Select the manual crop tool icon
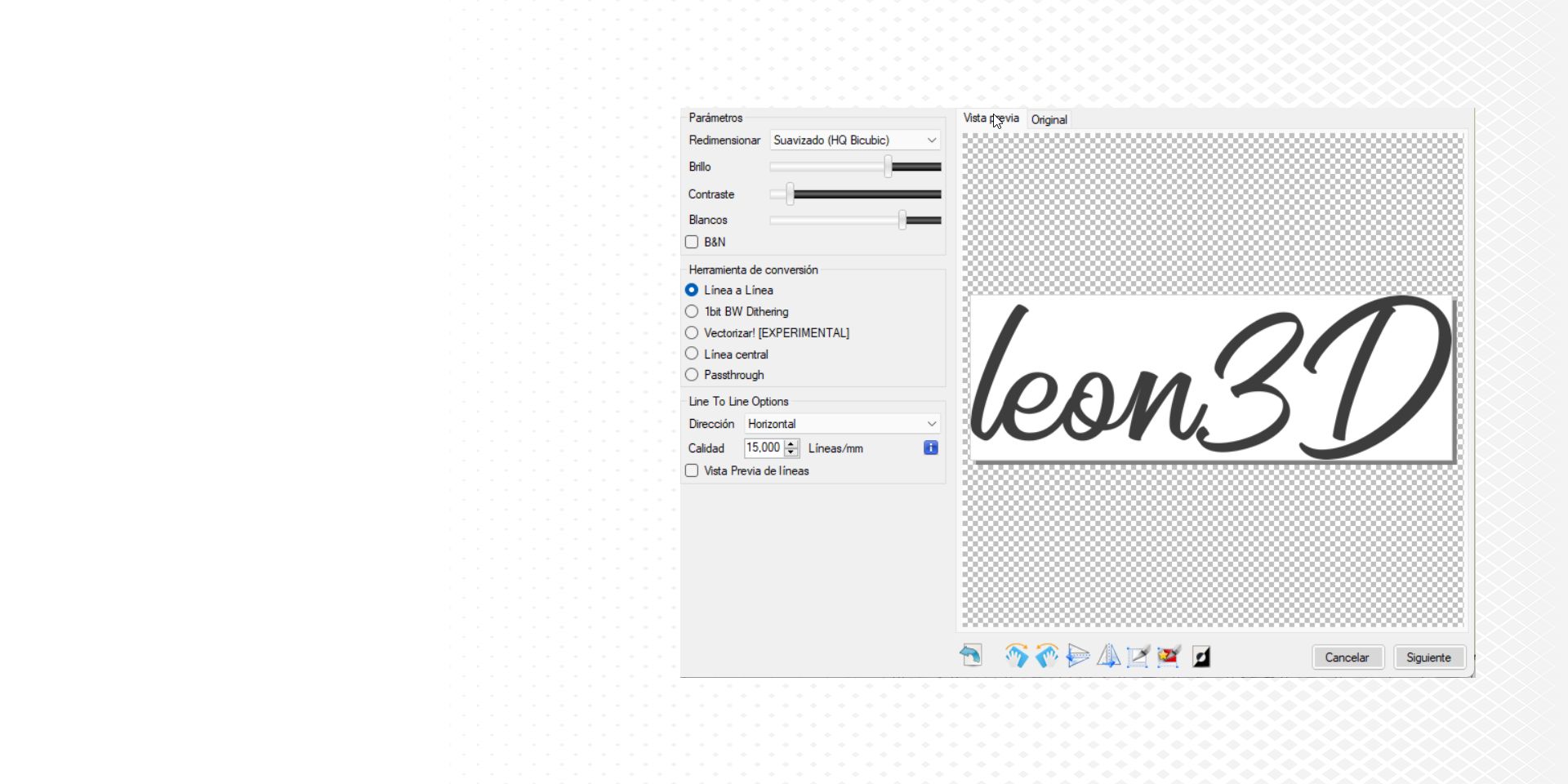1568x784 pixels. coord(1138,656)
